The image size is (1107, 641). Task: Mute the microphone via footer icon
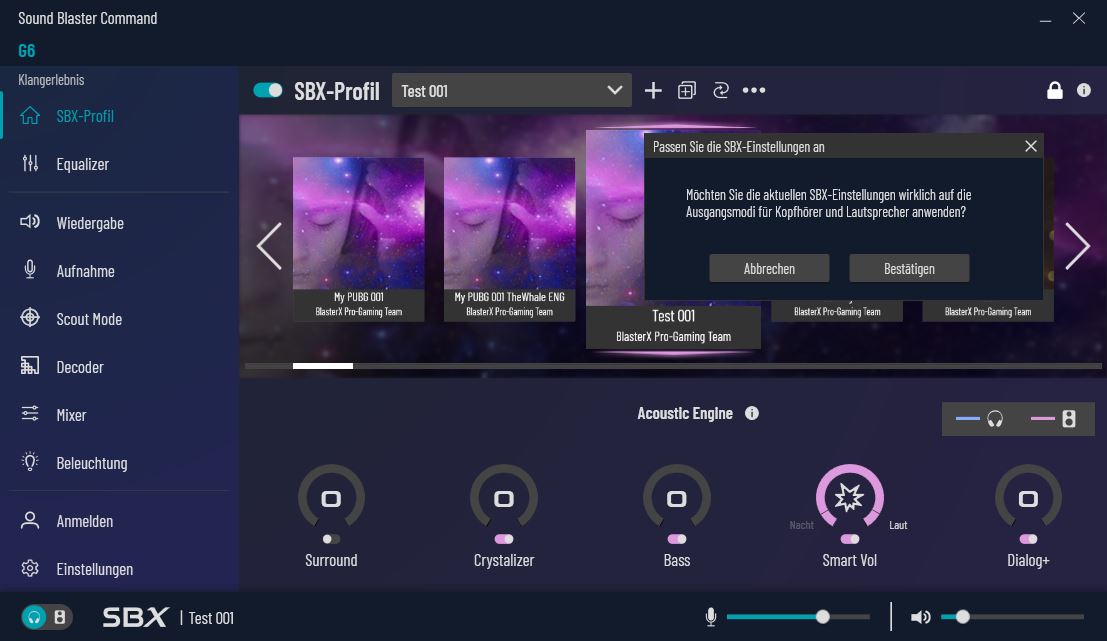711,617
